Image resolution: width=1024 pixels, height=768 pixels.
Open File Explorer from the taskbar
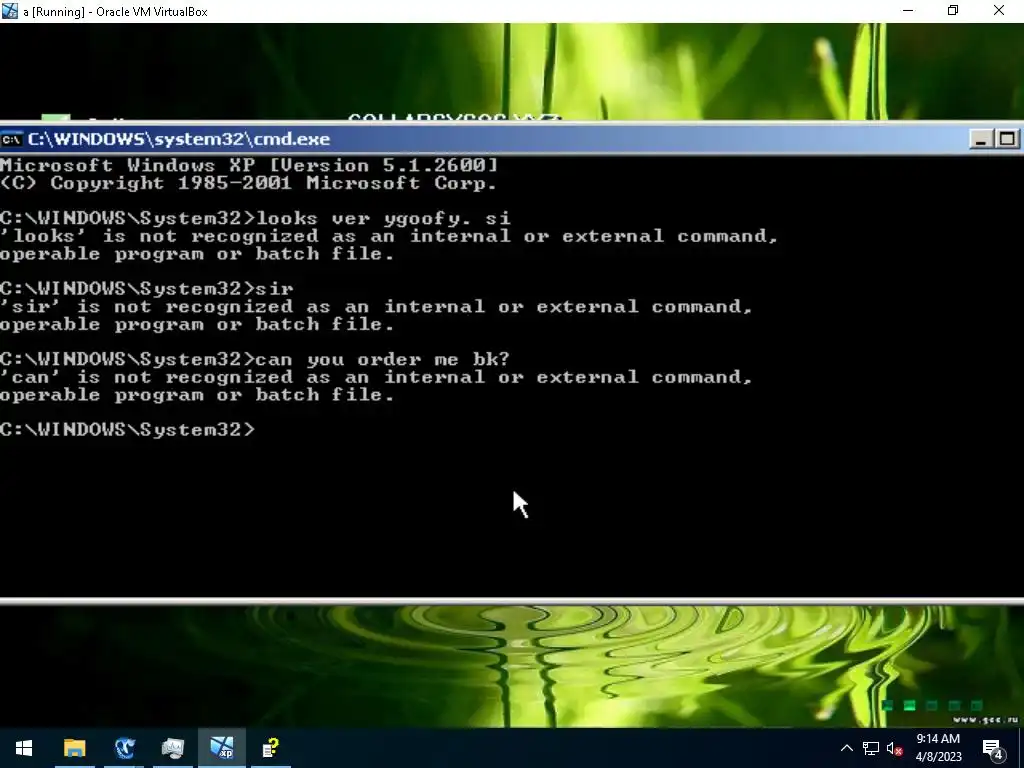pos(74,748)
